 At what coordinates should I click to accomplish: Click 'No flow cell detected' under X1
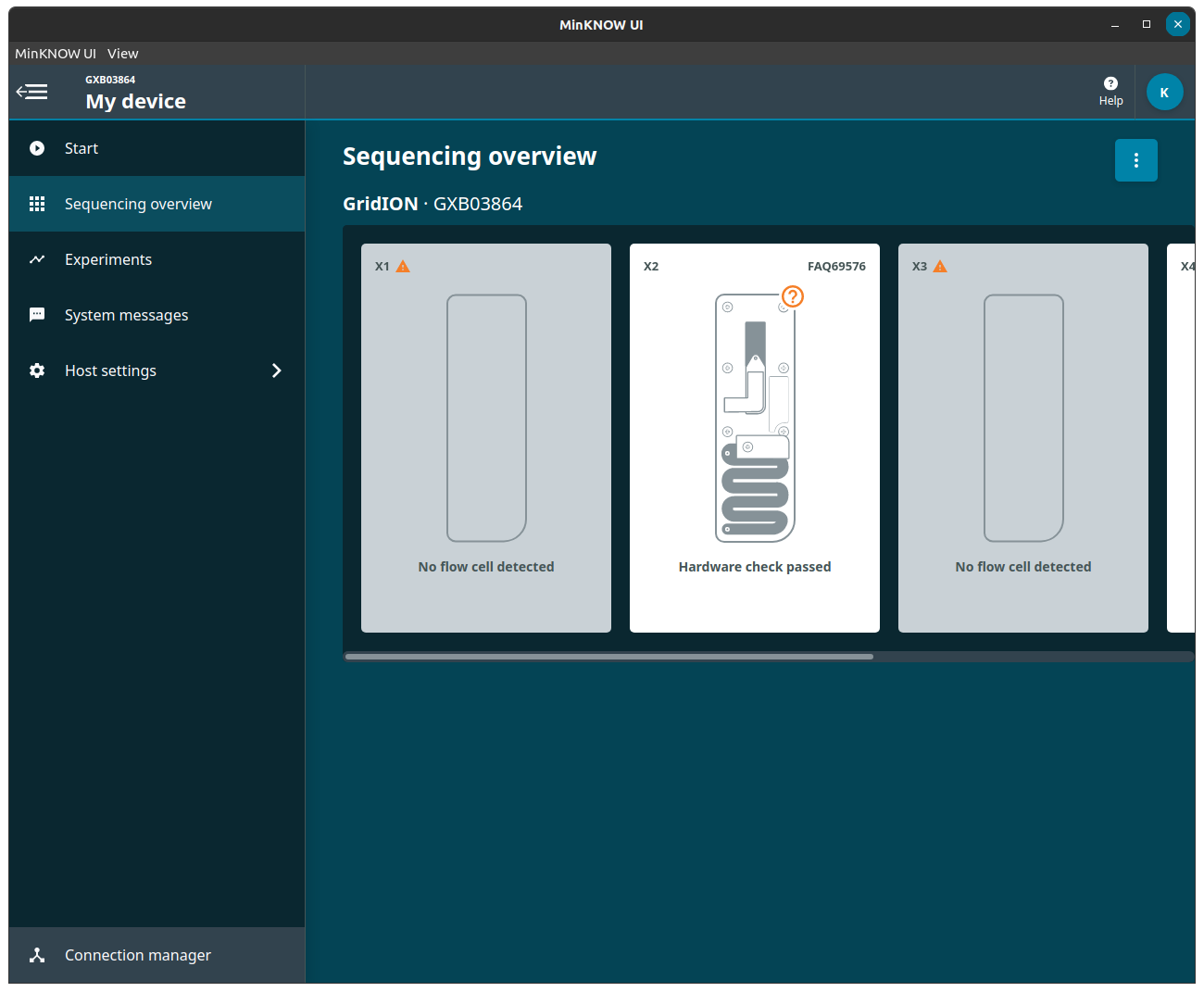click(486, 567)
